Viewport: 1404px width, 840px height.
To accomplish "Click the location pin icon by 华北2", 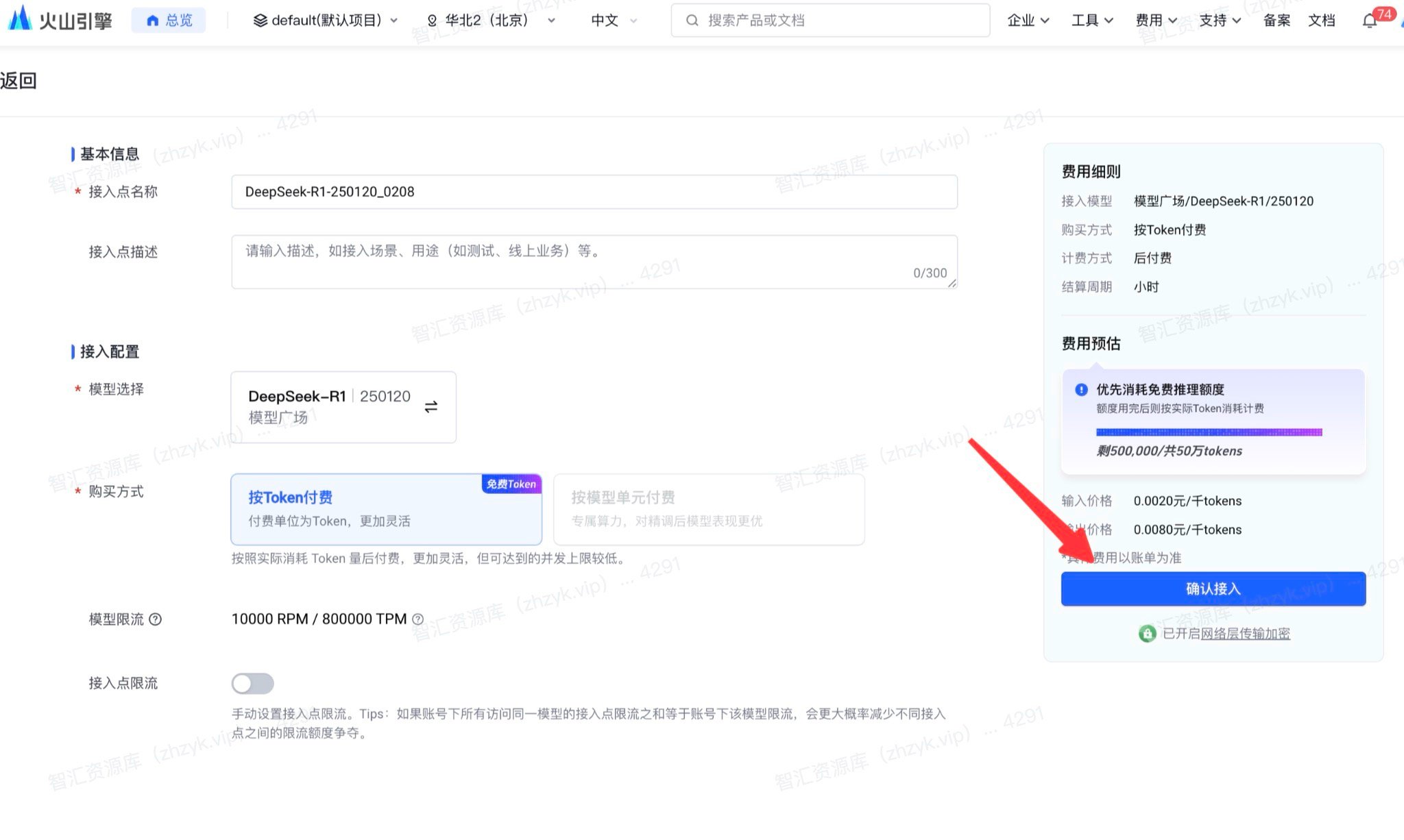I will pos(432,21).
